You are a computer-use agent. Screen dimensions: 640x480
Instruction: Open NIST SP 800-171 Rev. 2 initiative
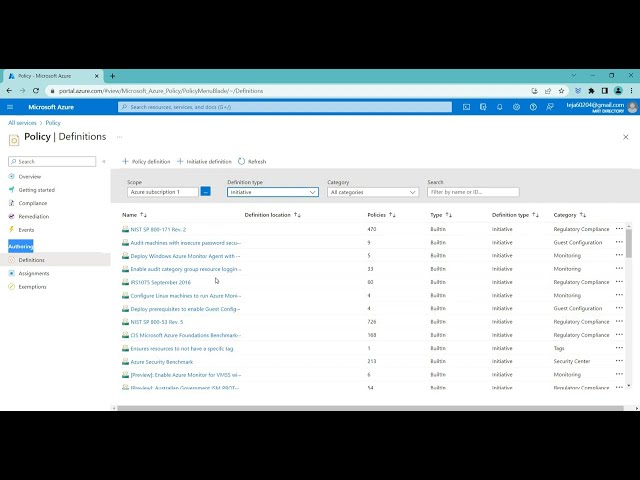coord(158,229)
